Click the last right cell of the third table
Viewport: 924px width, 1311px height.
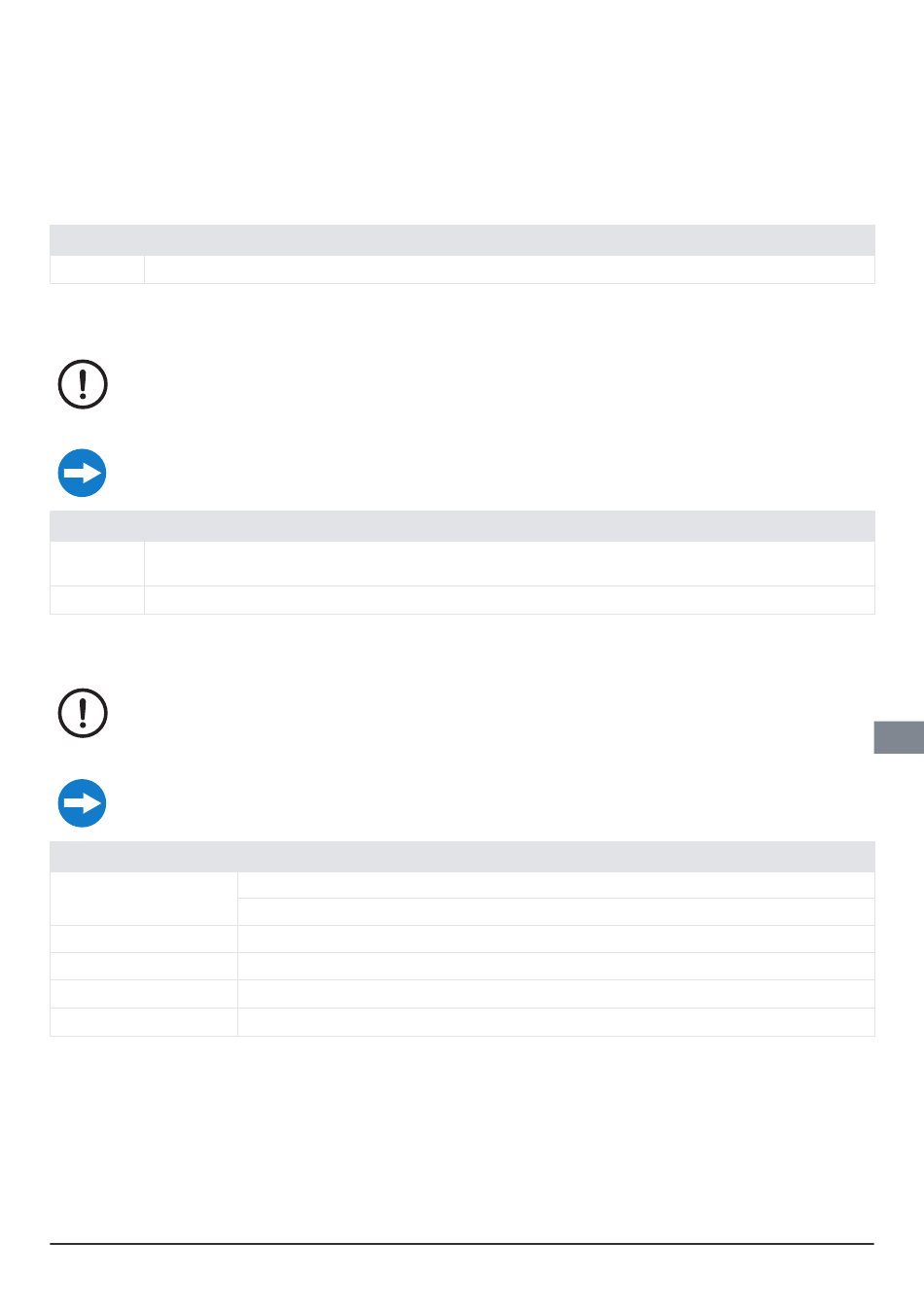click(556, 1022)
